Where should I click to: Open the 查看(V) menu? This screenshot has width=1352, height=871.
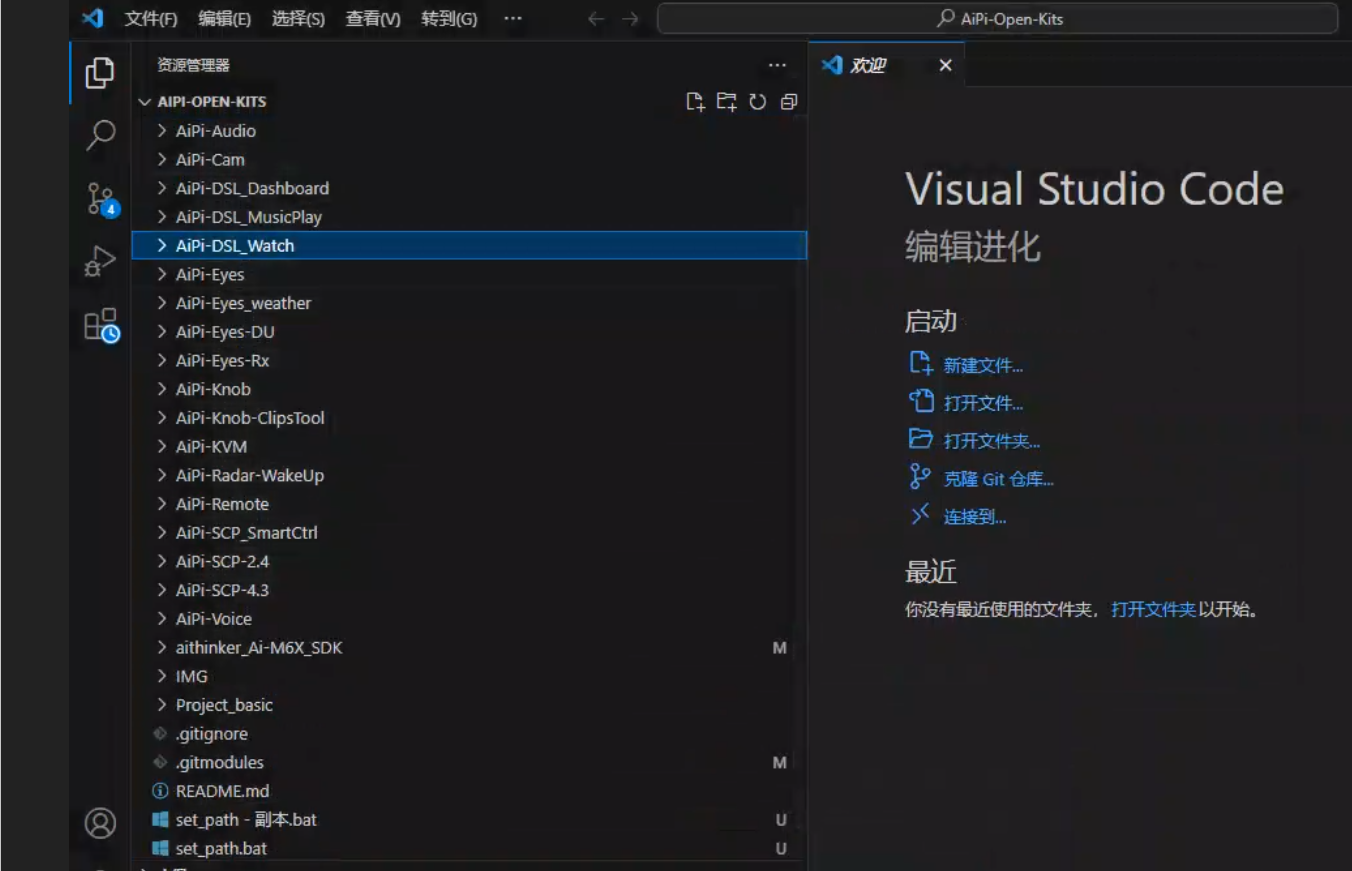(373, 19)
